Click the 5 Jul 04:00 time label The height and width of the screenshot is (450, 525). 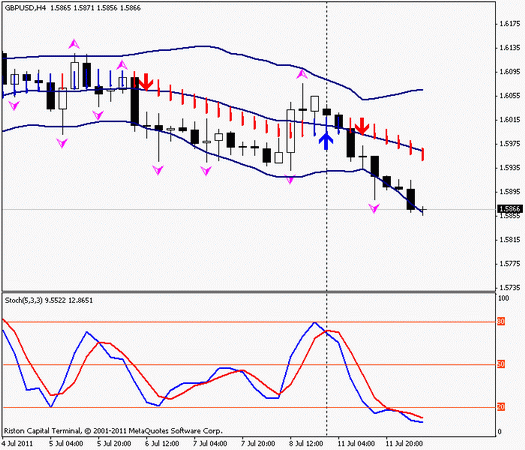click(x=66, y=444)
